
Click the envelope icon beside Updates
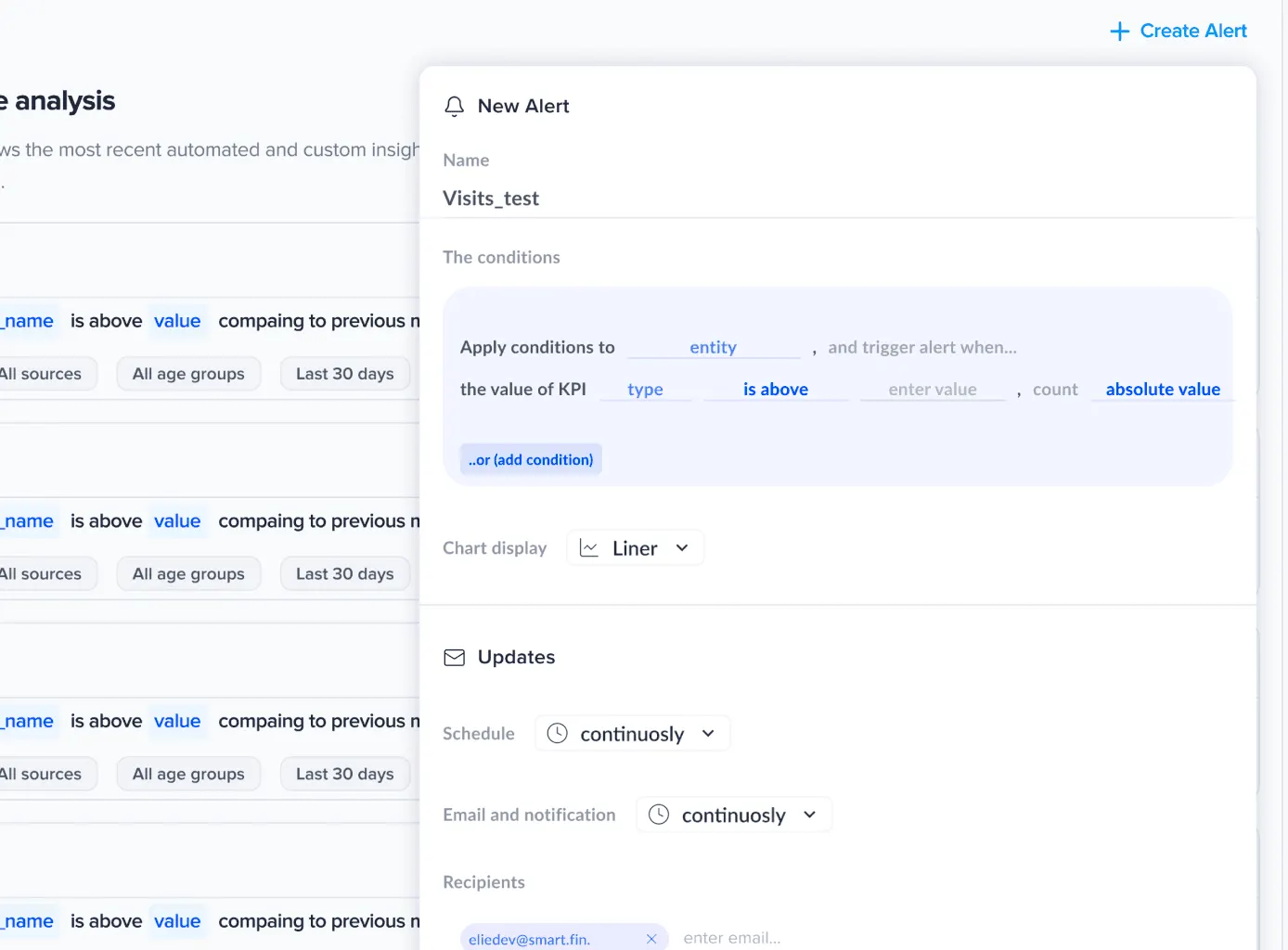(x=455, y=658)
